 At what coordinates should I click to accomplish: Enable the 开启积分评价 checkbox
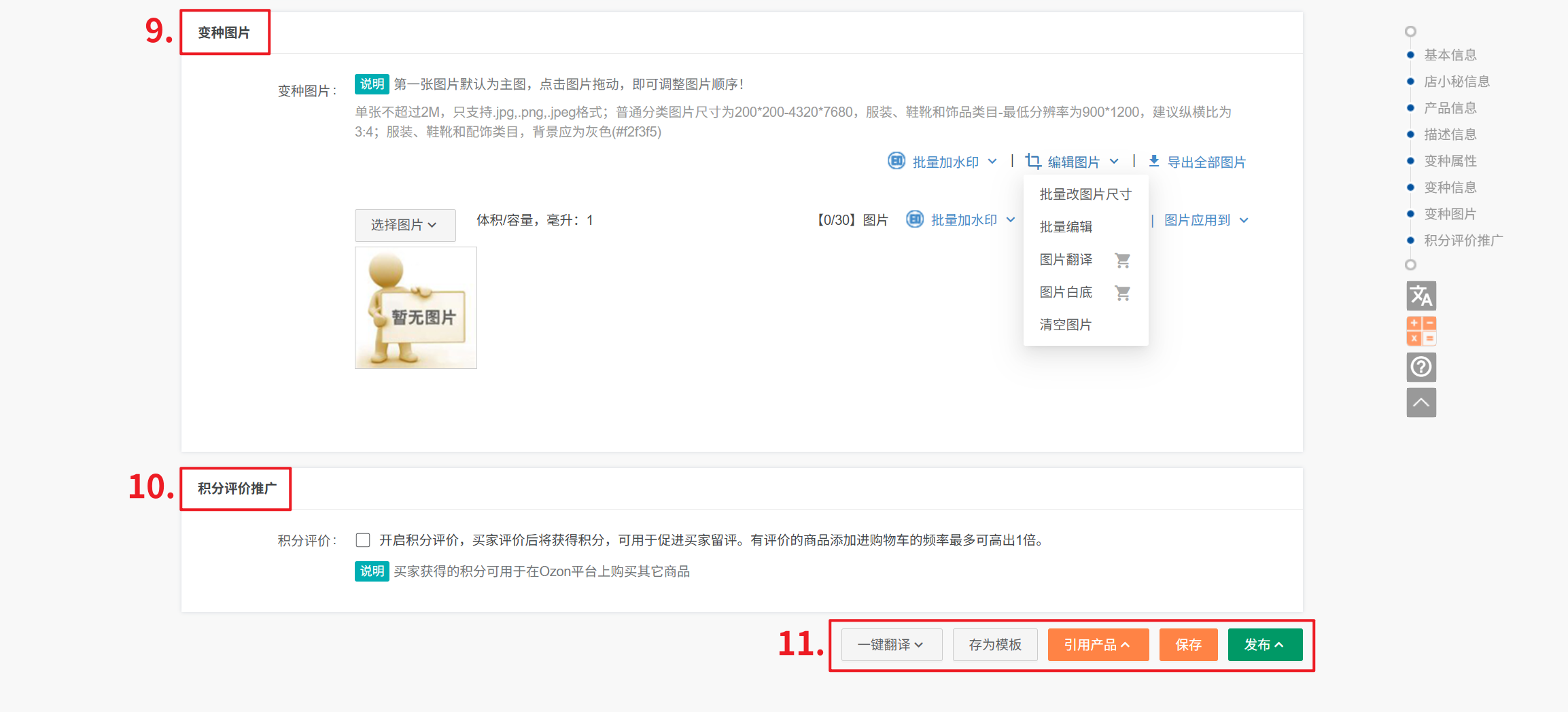[363, 540]
